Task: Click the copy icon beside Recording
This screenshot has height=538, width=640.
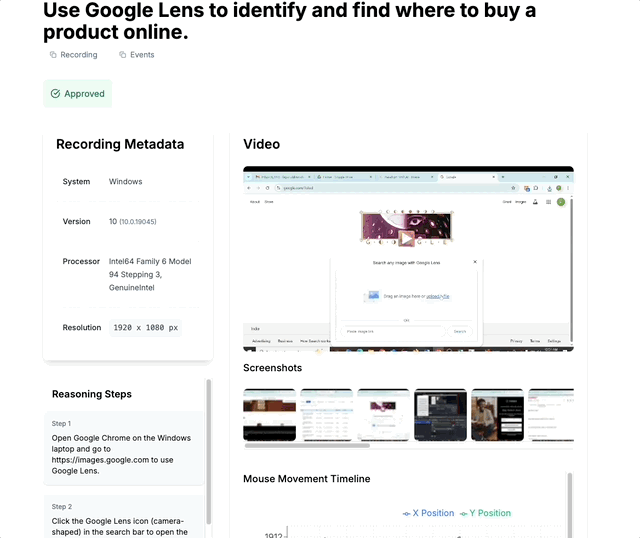Action: (53, 55)
